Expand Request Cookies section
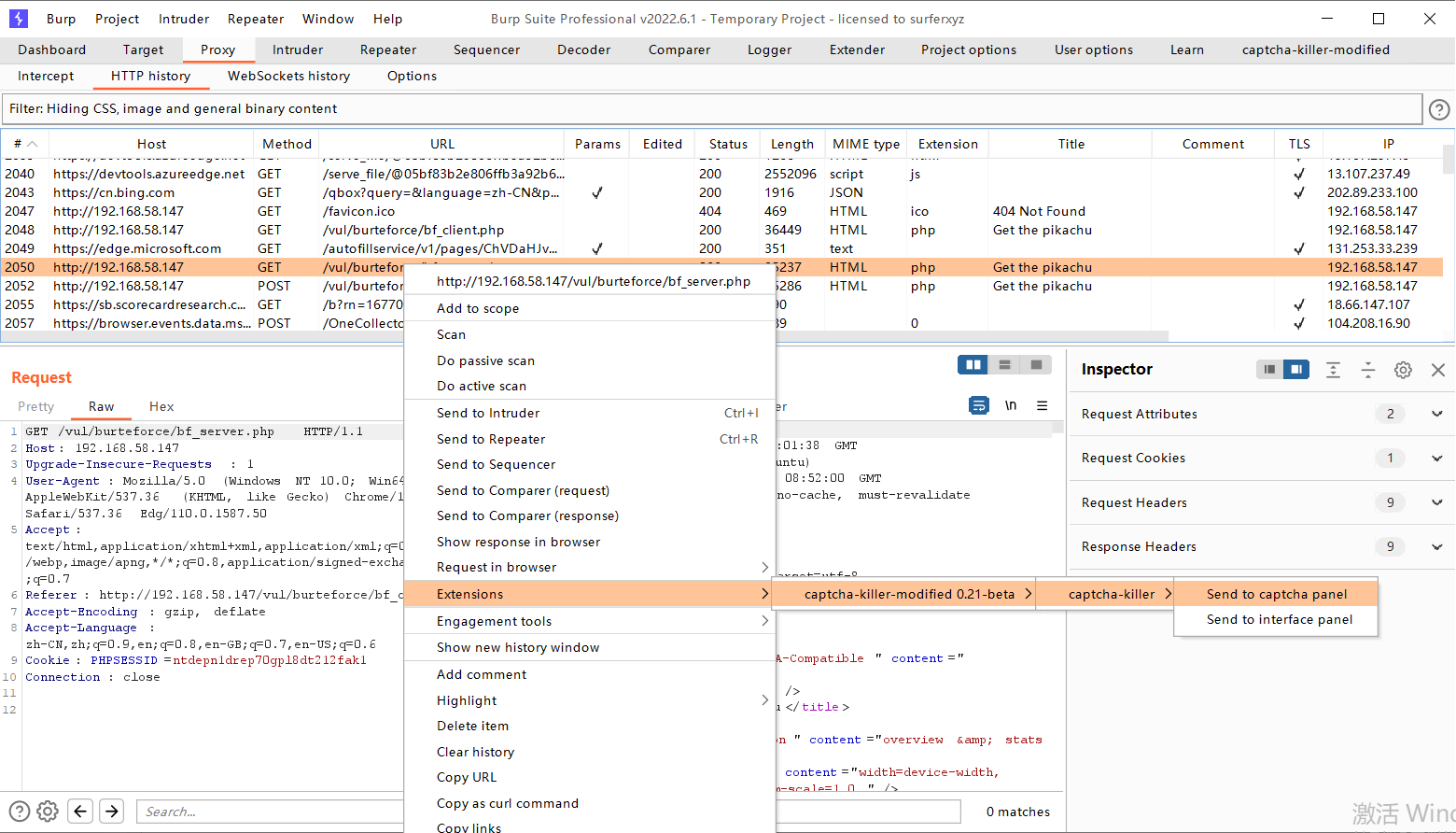The width and height of the screenshot is (1456, 833). (1437, 458)
